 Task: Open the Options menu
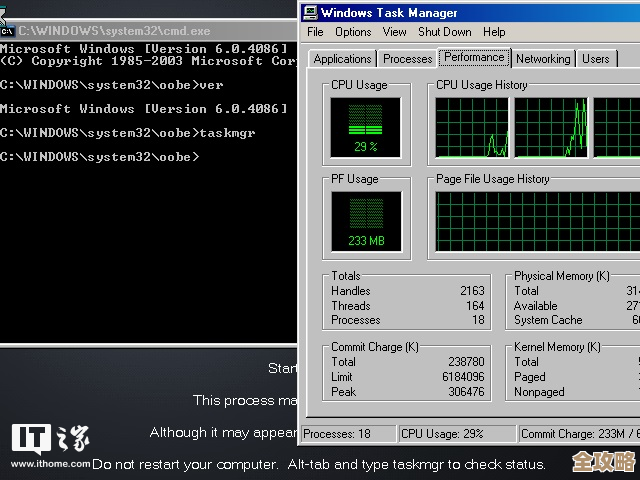(353, 32)
